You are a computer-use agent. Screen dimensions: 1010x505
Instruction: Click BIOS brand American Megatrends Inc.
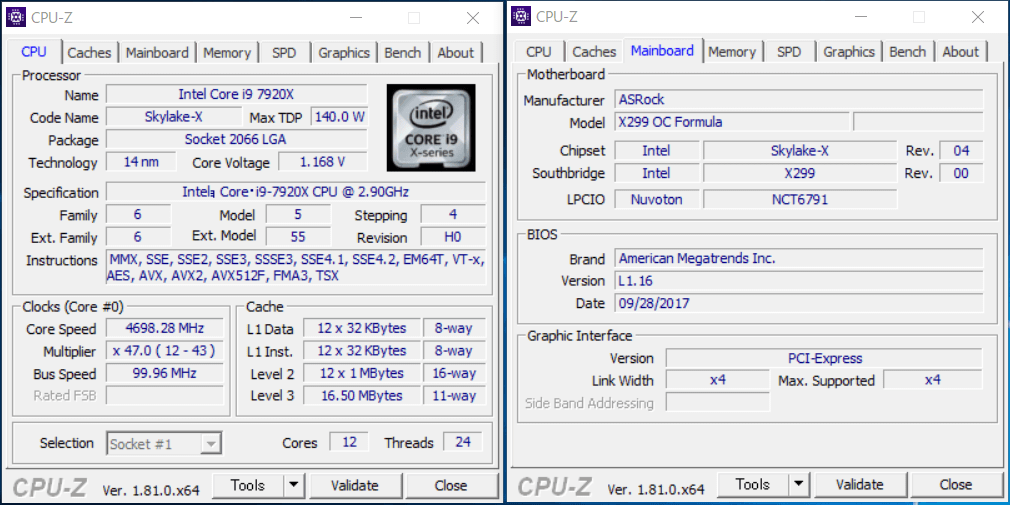tap(799, 258)
